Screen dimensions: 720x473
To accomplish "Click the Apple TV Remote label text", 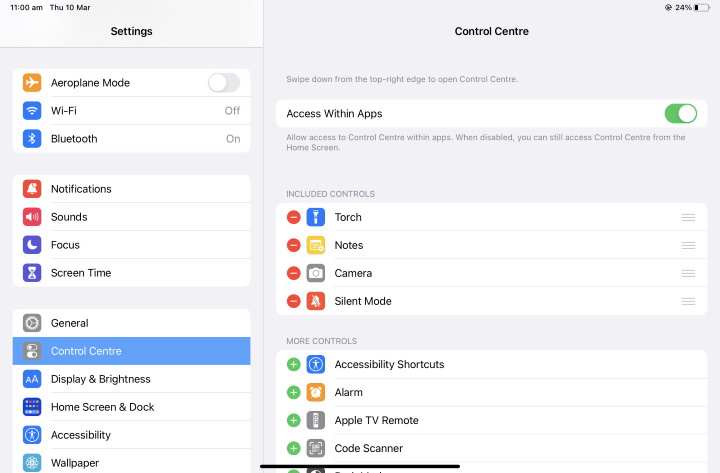I will 377,421.
